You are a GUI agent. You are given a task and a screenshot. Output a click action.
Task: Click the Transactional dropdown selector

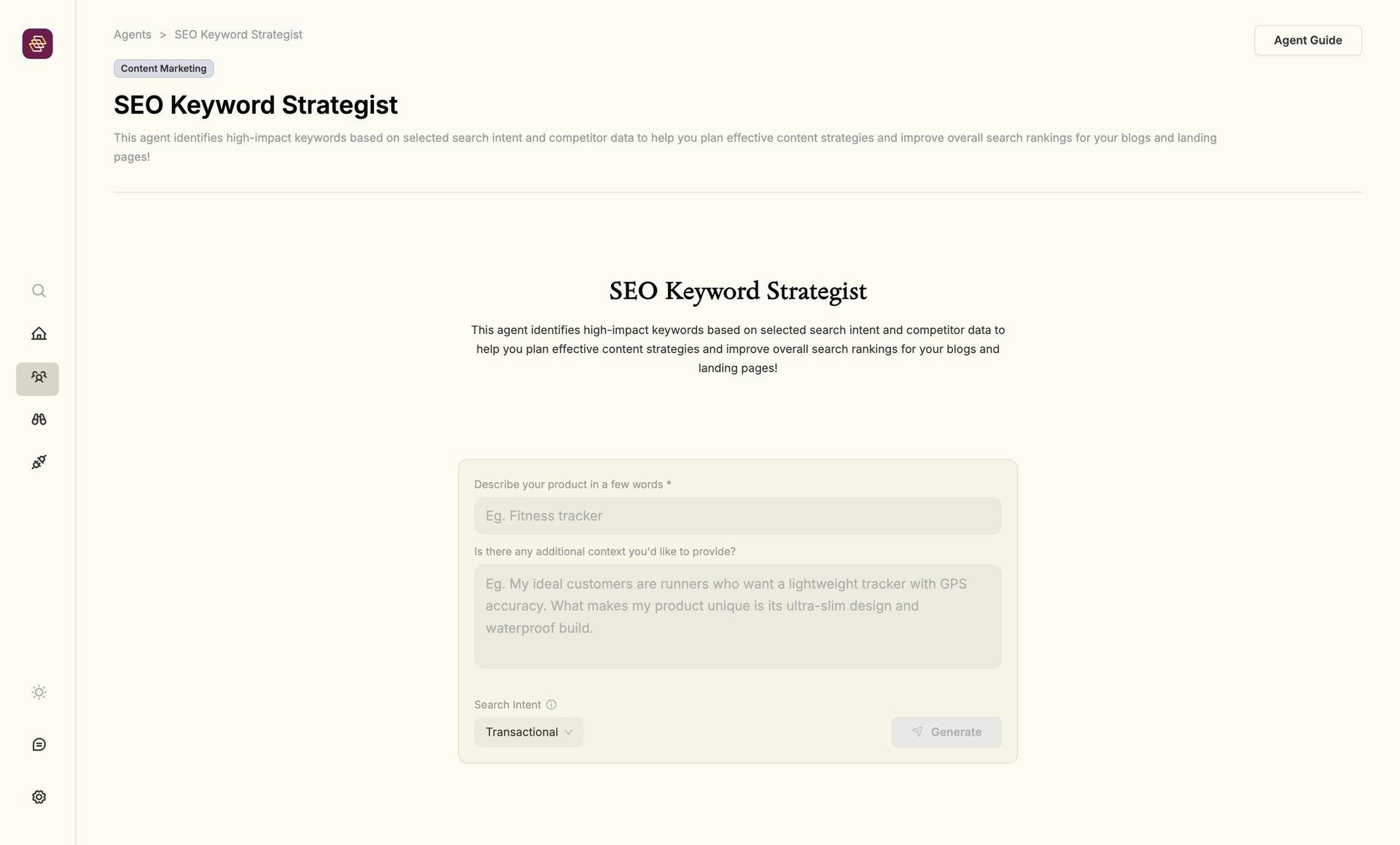528,732
